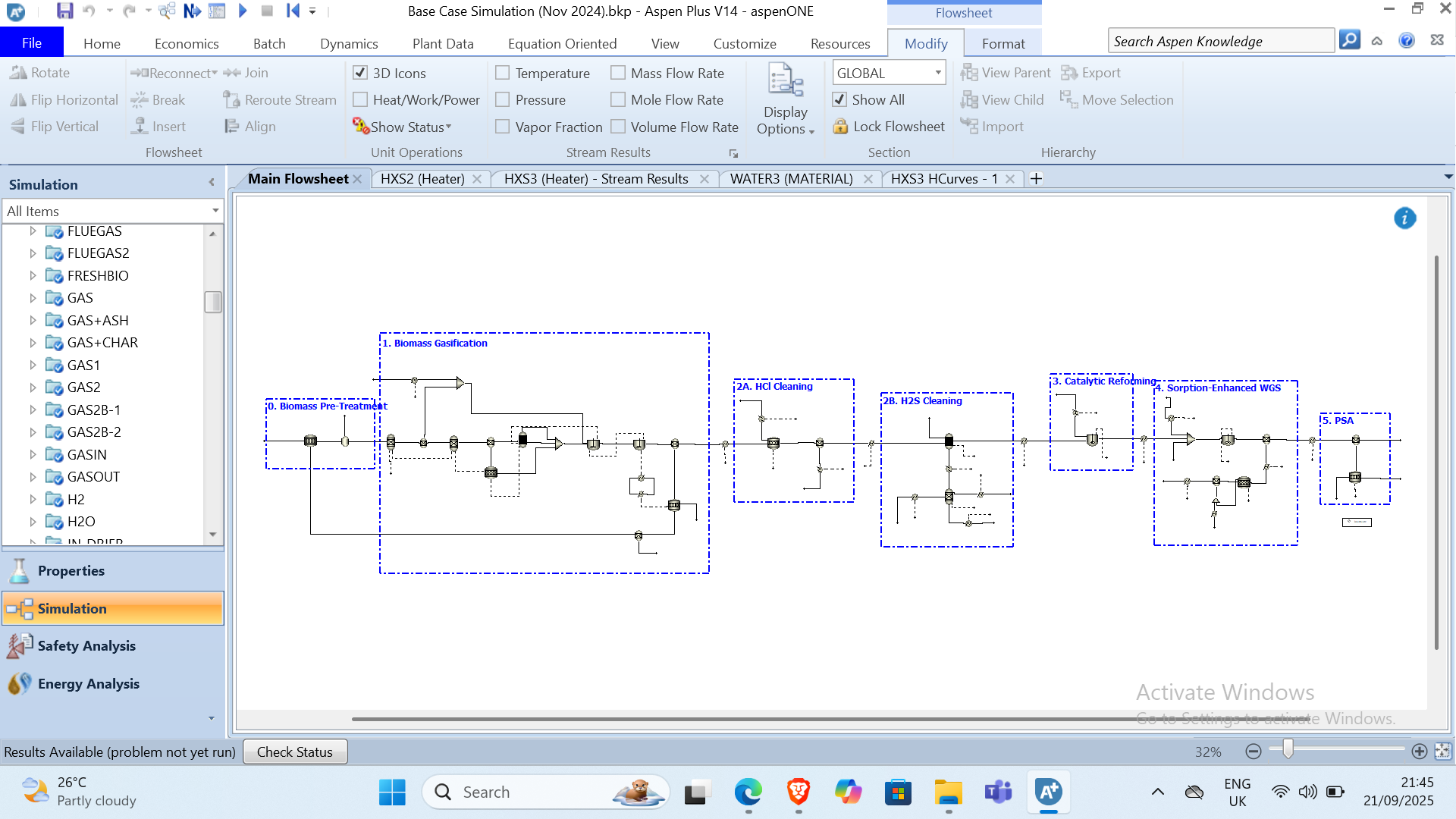The width and height of the screenshot is (1456, 819).
Task: Open the All Items filter dropdown
Action: 215,211
